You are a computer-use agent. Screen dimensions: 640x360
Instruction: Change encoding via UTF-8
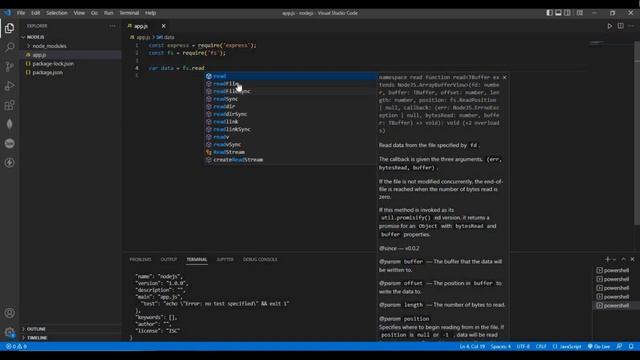523,347
